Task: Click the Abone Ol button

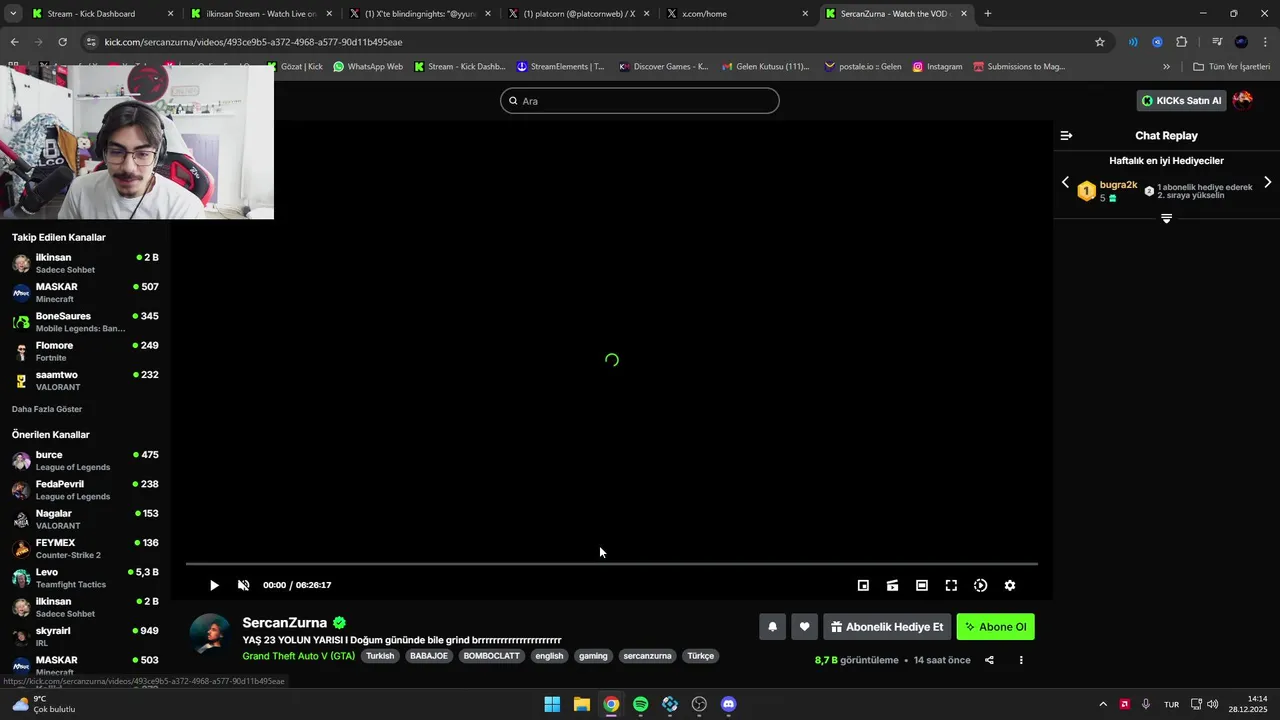Action: (x=995, y=627)
